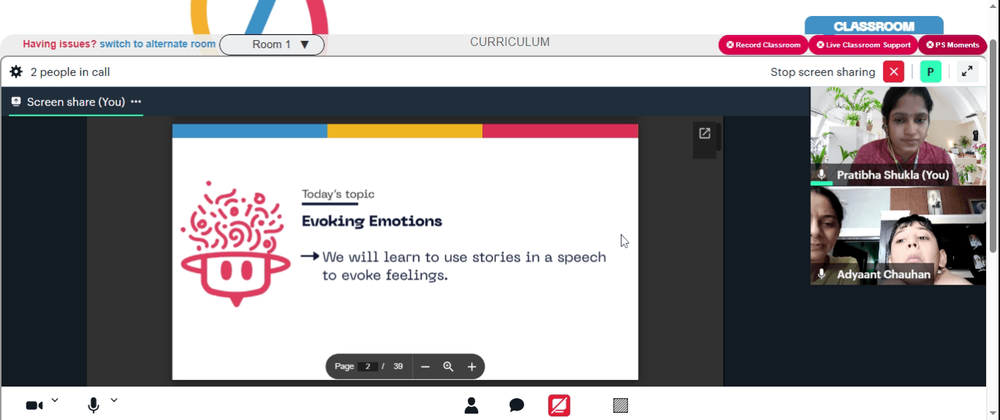Open screen share options ellipsis
The image size is (1000, 420).
pos(136,101)
